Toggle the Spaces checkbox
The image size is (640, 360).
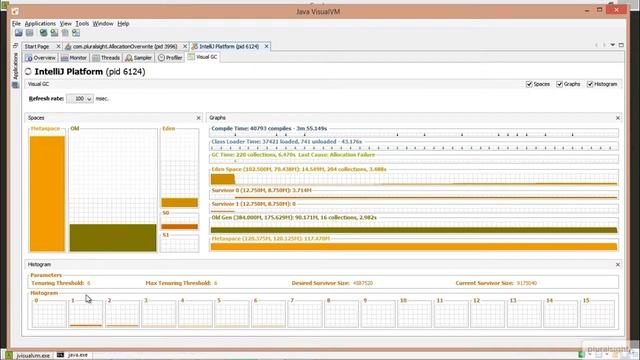(x=529, y=84)
